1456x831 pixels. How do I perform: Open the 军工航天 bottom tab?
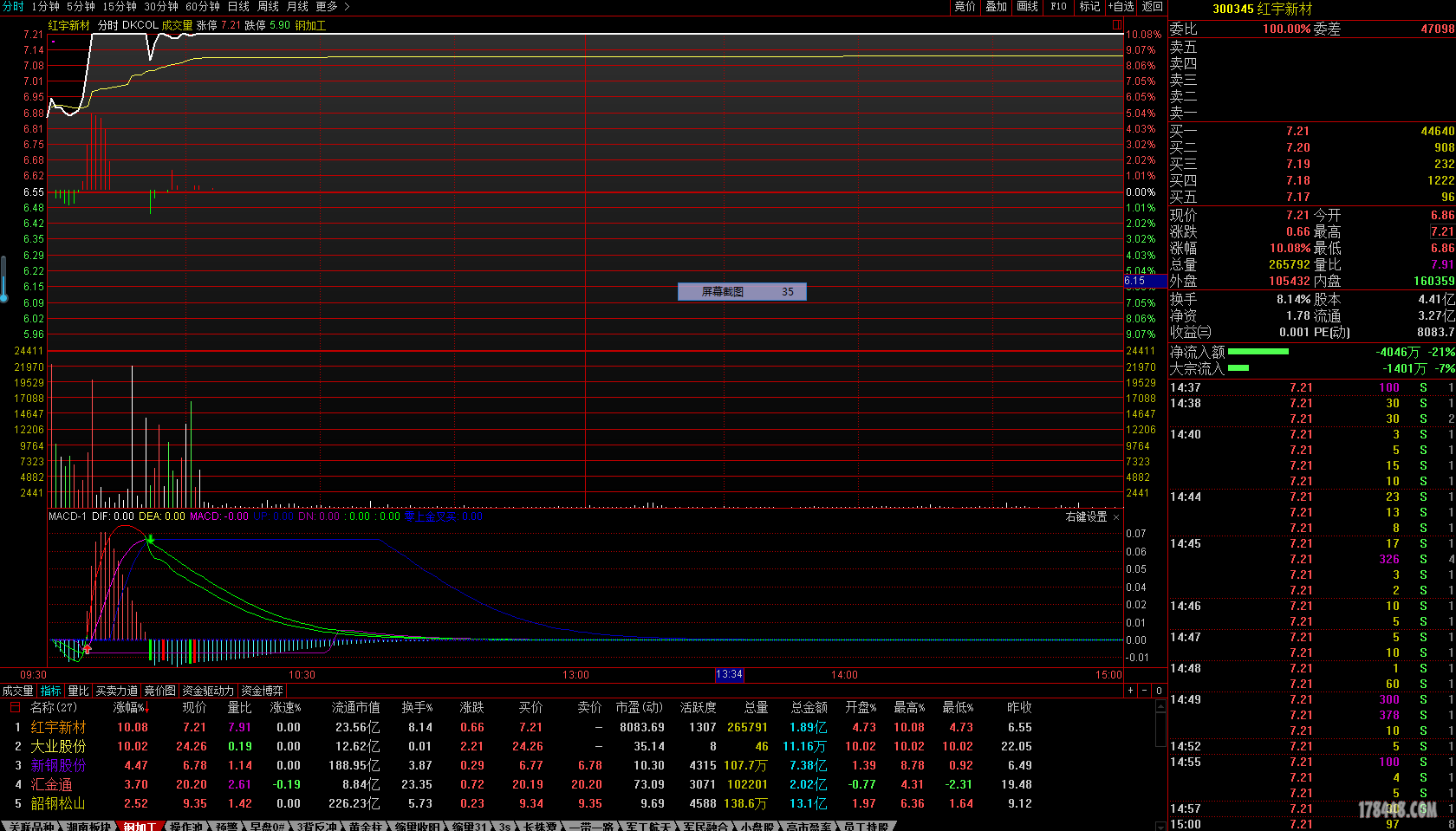click(x=648, y=826)
